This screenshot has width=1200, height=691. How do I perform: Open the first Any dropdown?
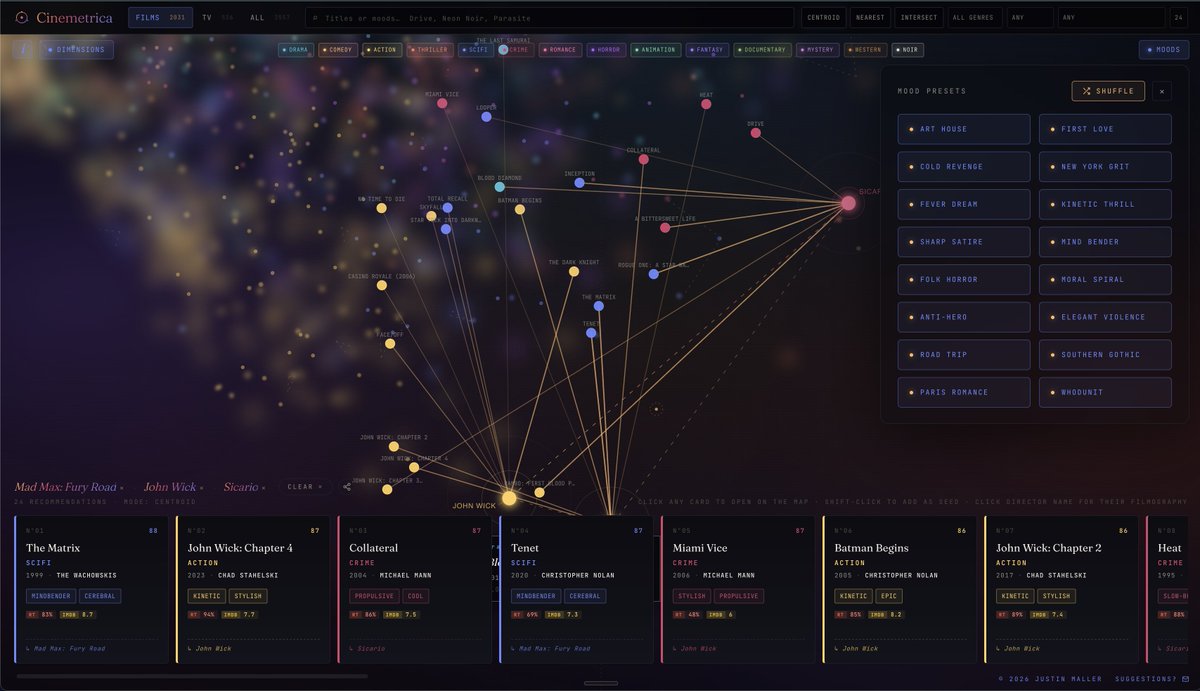tap(1030, 17)
